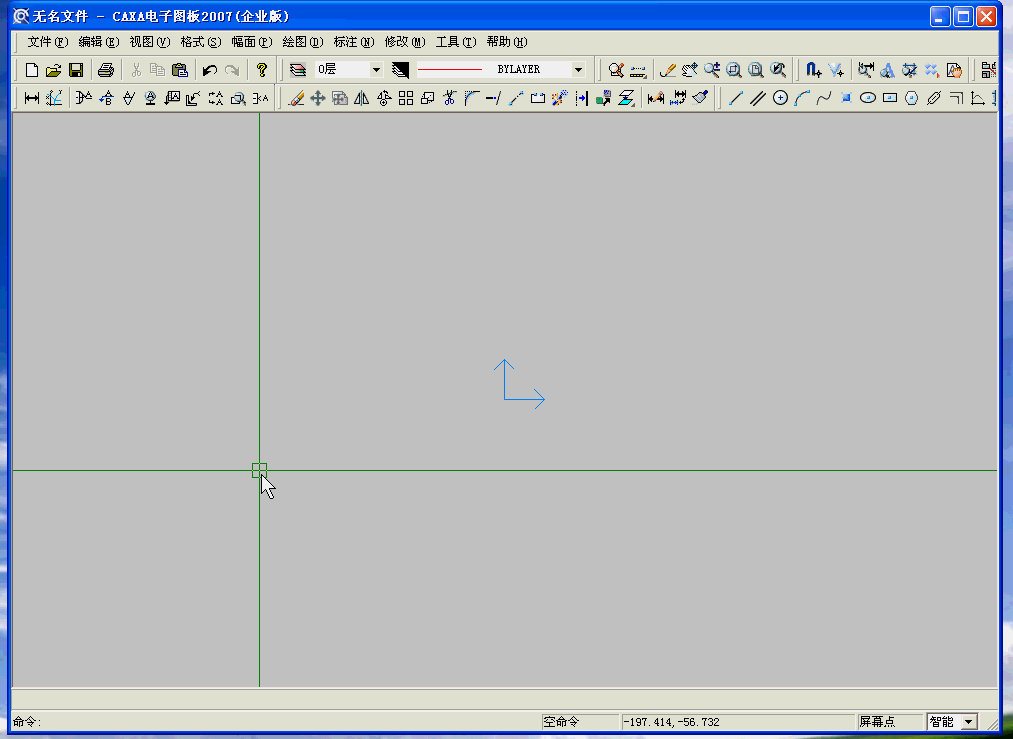Click the New file icon
The height and width of the screenshot is (739, 1013).
click(x=32, y=70)
